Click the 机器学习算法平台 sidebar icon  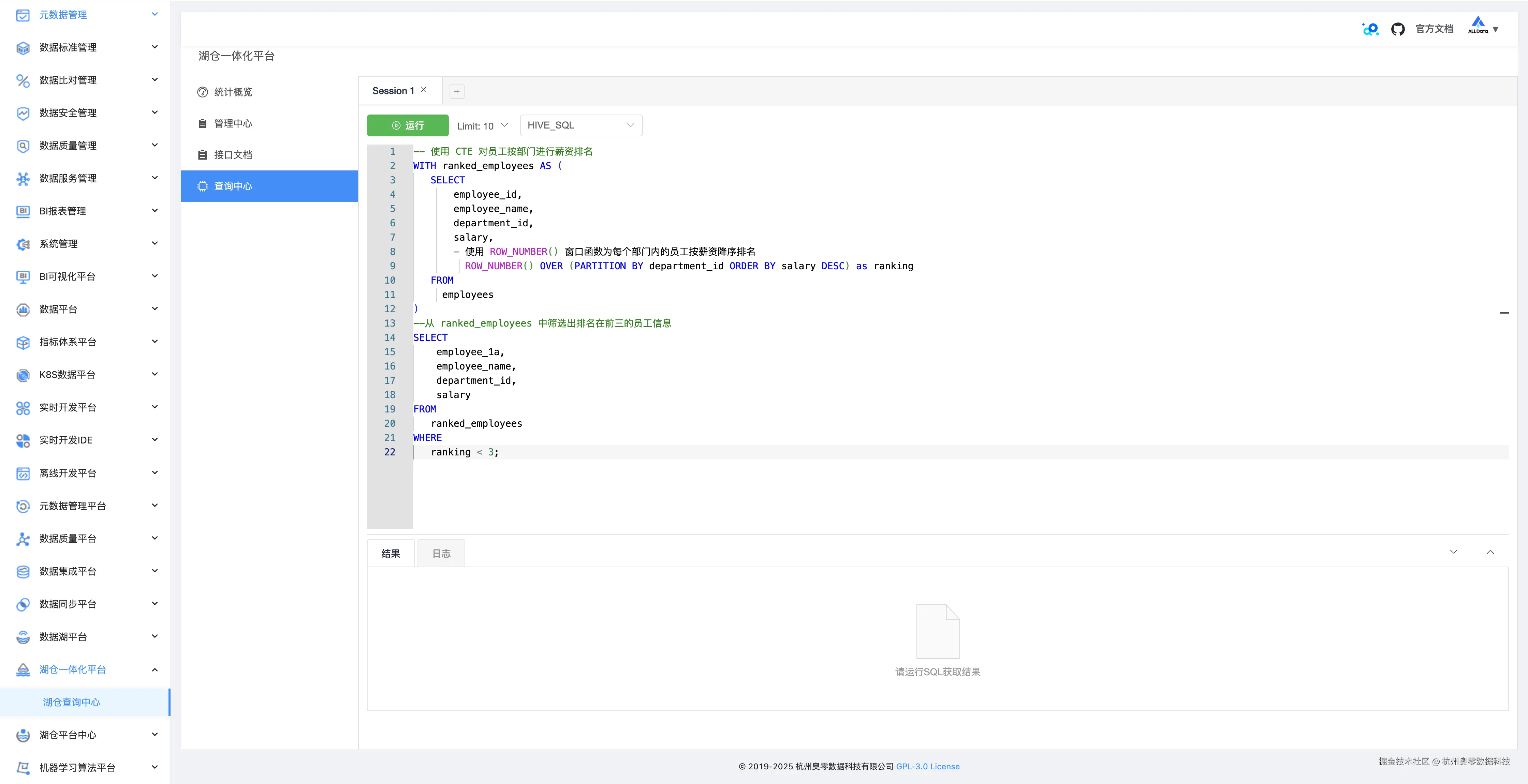tap(23, 767)
